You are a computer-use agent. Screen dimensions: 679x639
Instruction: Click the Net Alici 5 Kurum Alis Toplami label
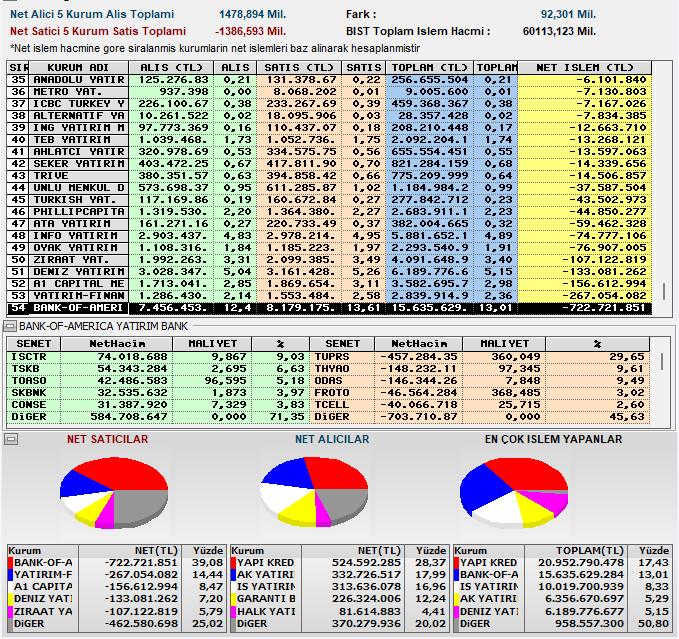pos(92,14)
